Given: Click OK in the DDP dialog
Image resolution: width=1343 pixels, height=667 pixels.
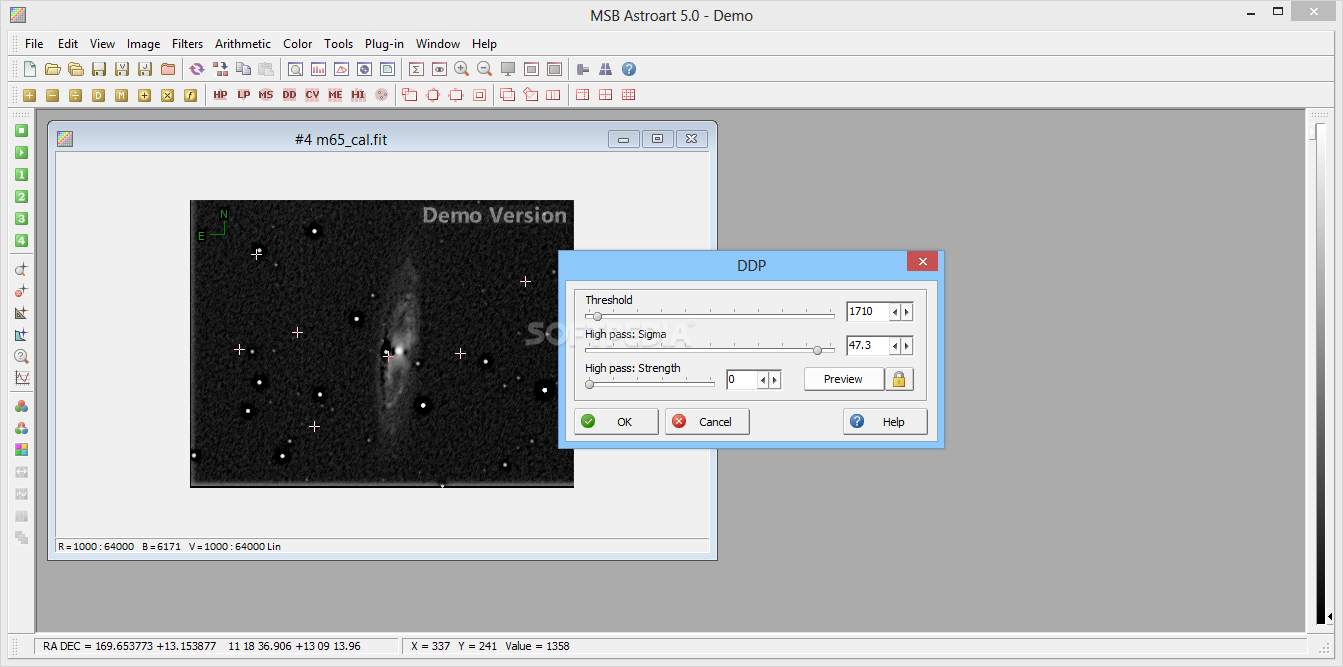Looking at the screenshot, I should point(616,422).
